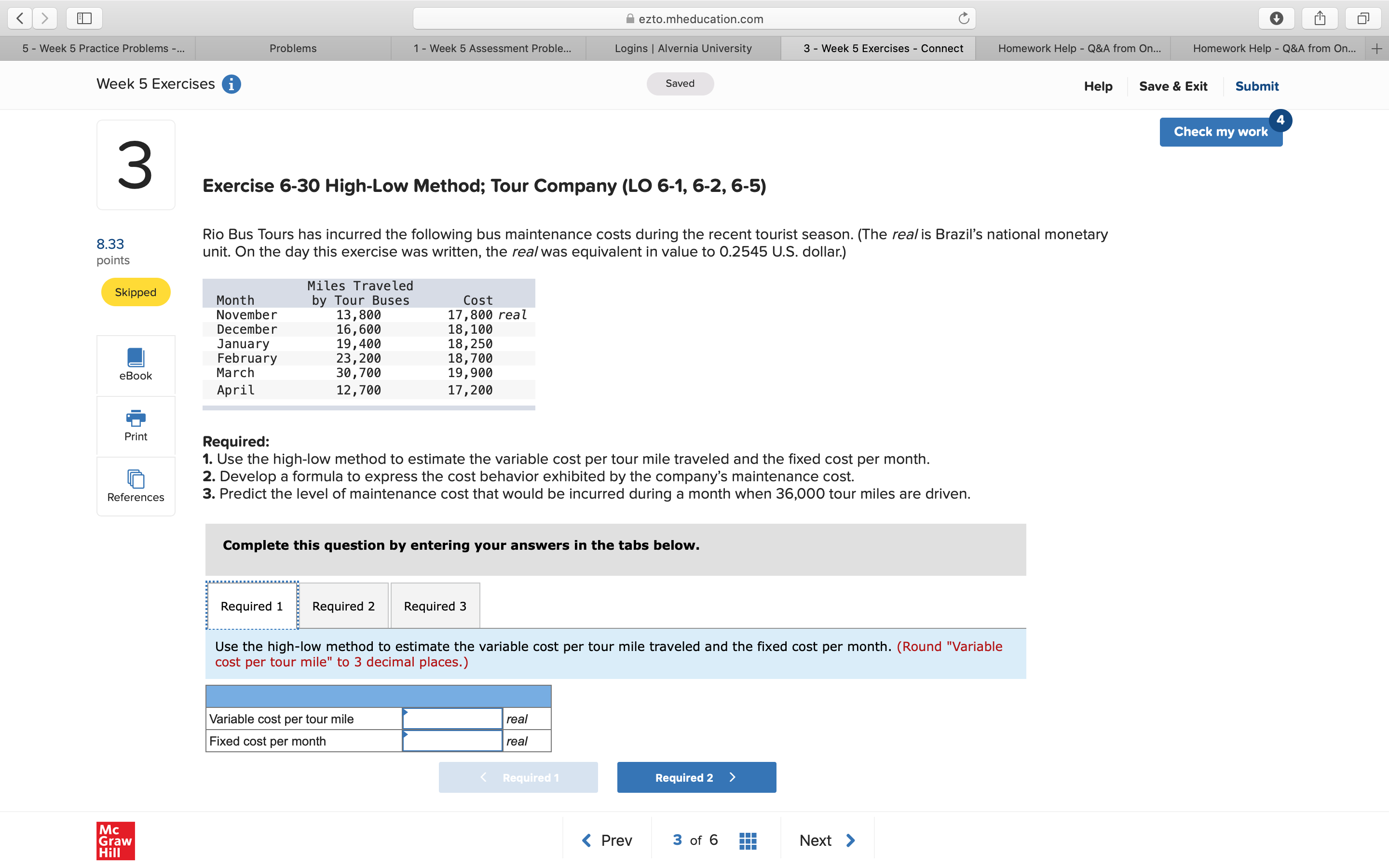Open the Problems browser tab
Screen dimensions: 1389x868
point(293,48)
